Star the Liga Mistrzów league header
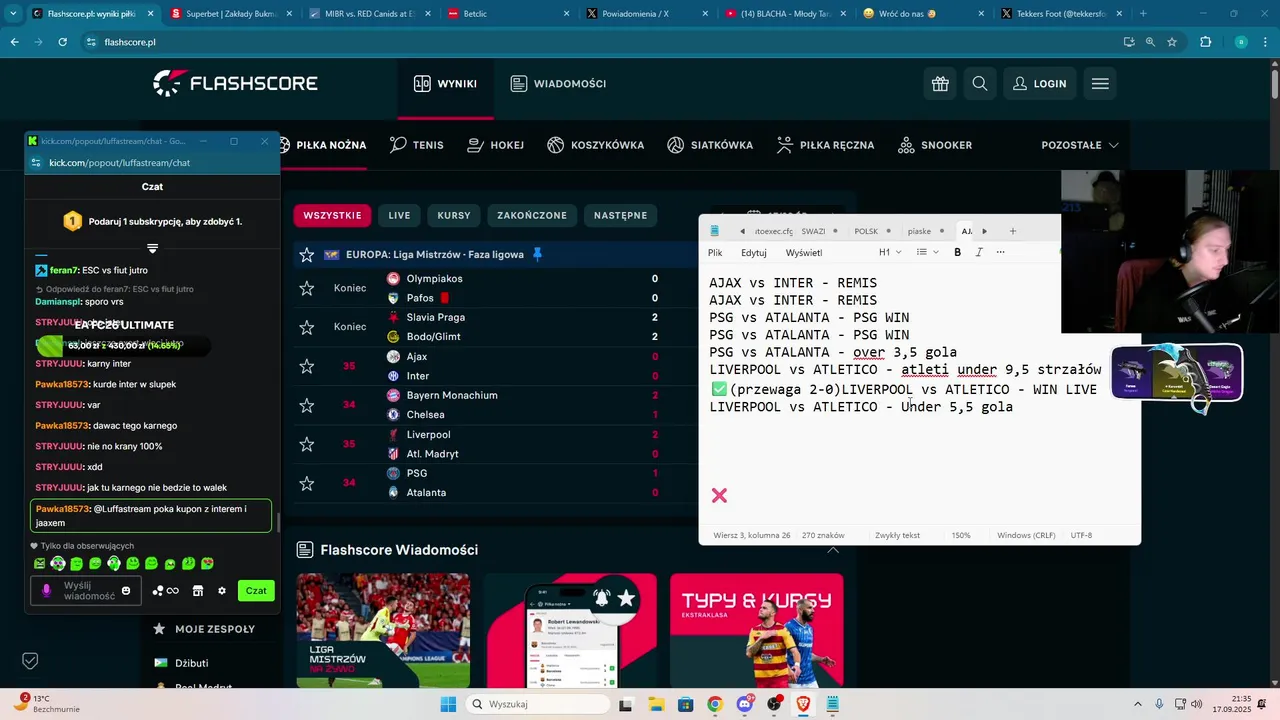This screenshot has height=720, width=1280. pyautogui.click(x=307, y=255)
